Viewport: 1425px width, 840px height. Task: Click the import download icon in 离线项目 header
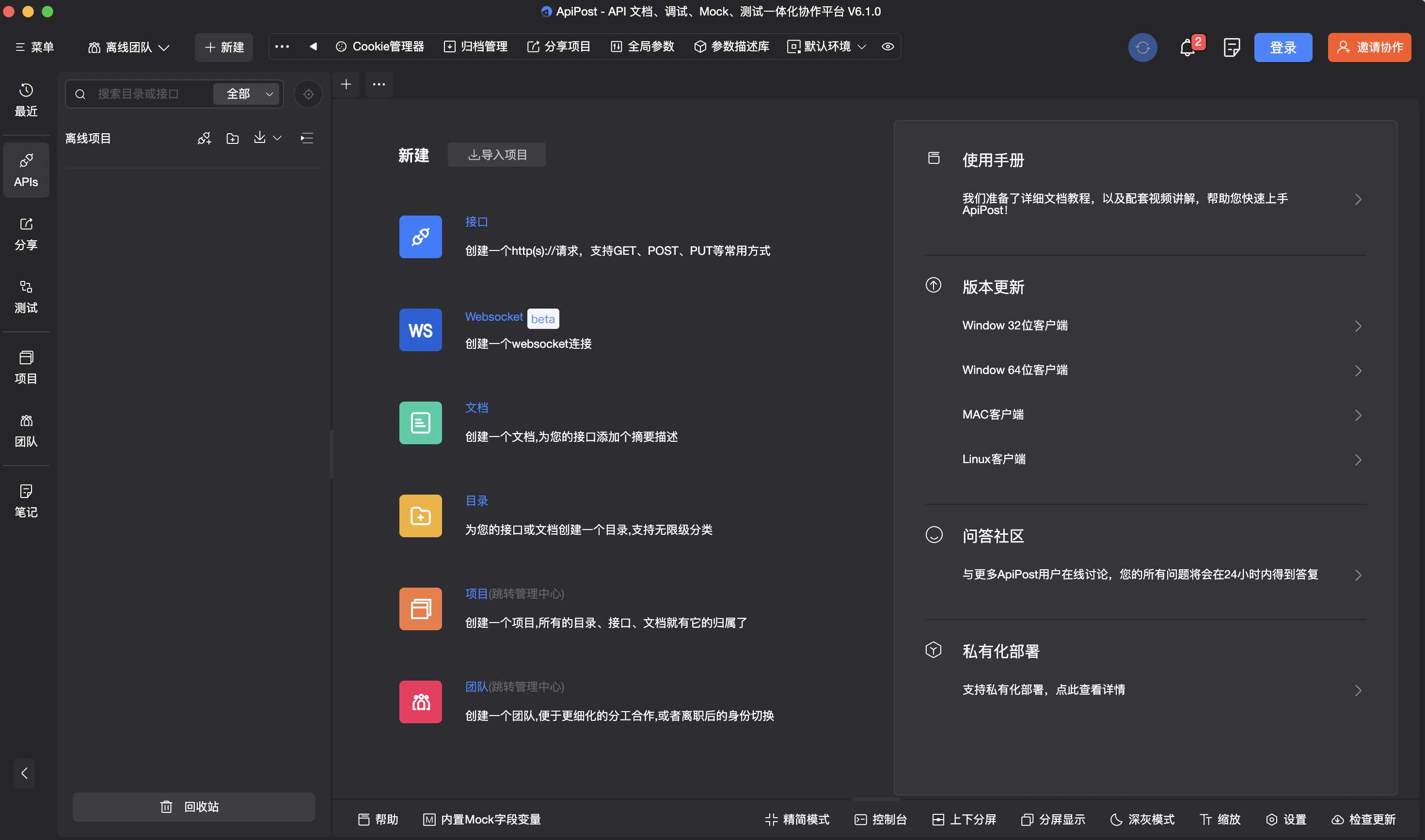click(x=259, y=138)
